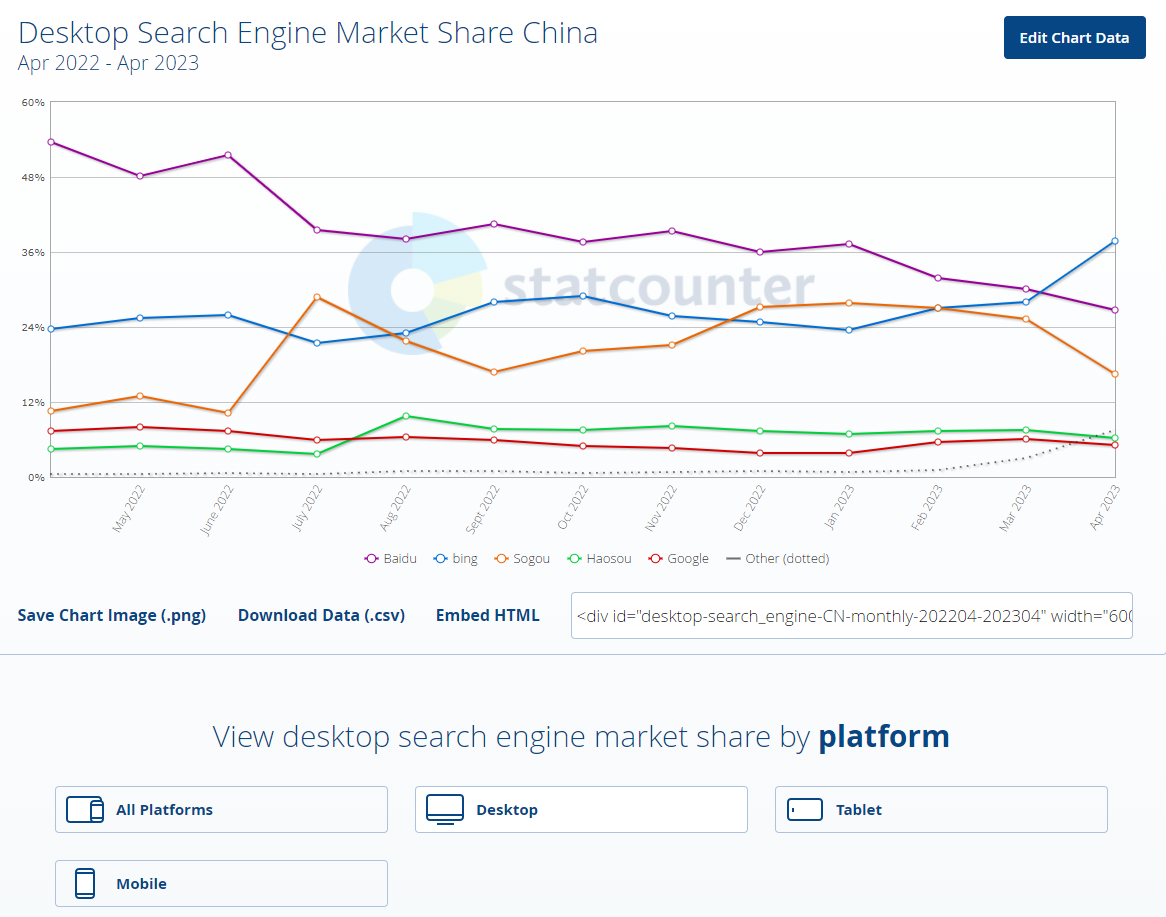Click the Mobile phone icon
1166x917 pixels.
tap(85, 884)
